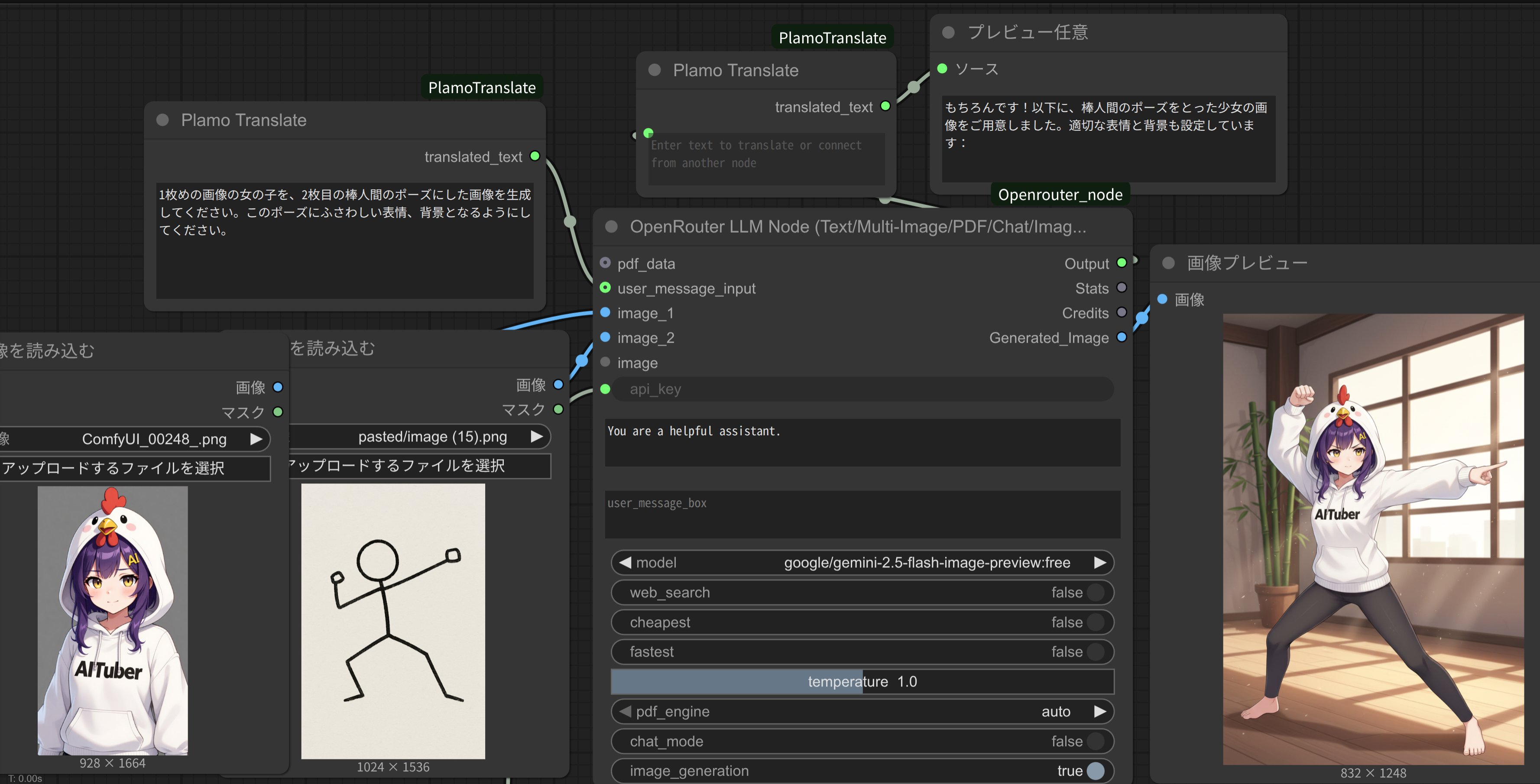Collapse the 画像プレビュー node via its title dot
The image size is (1540, 784).
1168,263
